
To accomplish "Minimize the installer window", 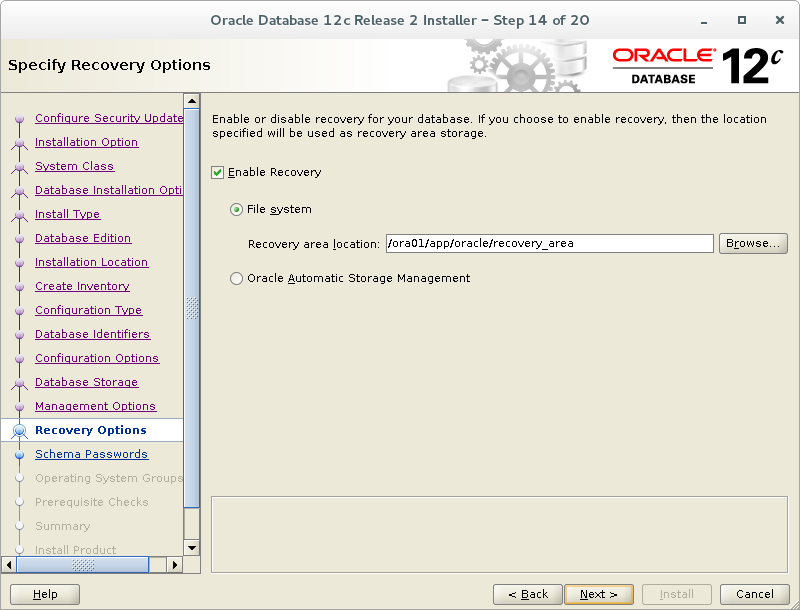I will pos(704,21).
